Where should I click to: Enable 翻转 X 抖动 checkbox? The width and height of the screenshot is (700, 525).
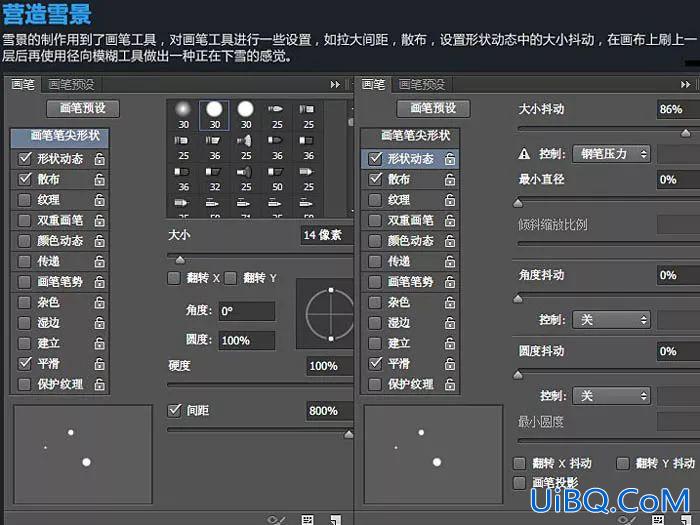(520, 463)
